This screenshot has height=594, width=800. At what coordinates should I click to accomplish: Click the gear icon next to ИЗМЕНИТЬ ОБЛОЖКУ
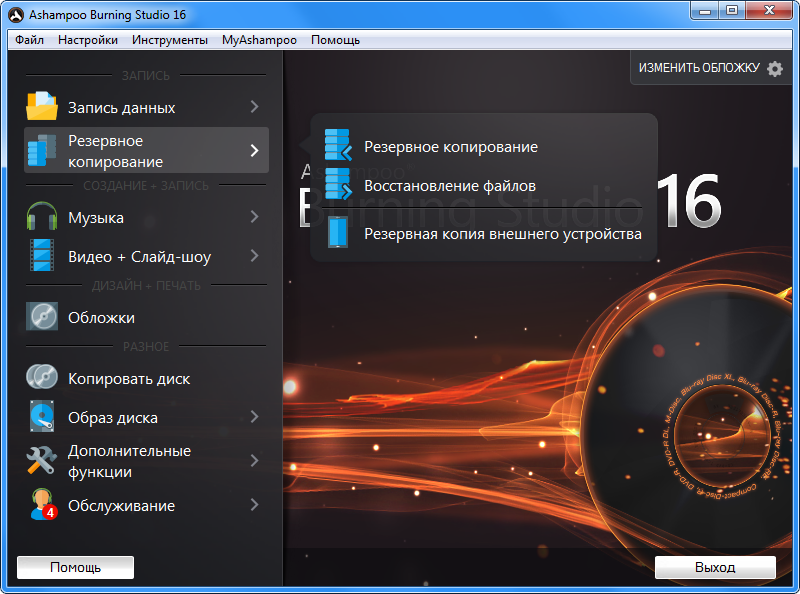pos(775,68)
